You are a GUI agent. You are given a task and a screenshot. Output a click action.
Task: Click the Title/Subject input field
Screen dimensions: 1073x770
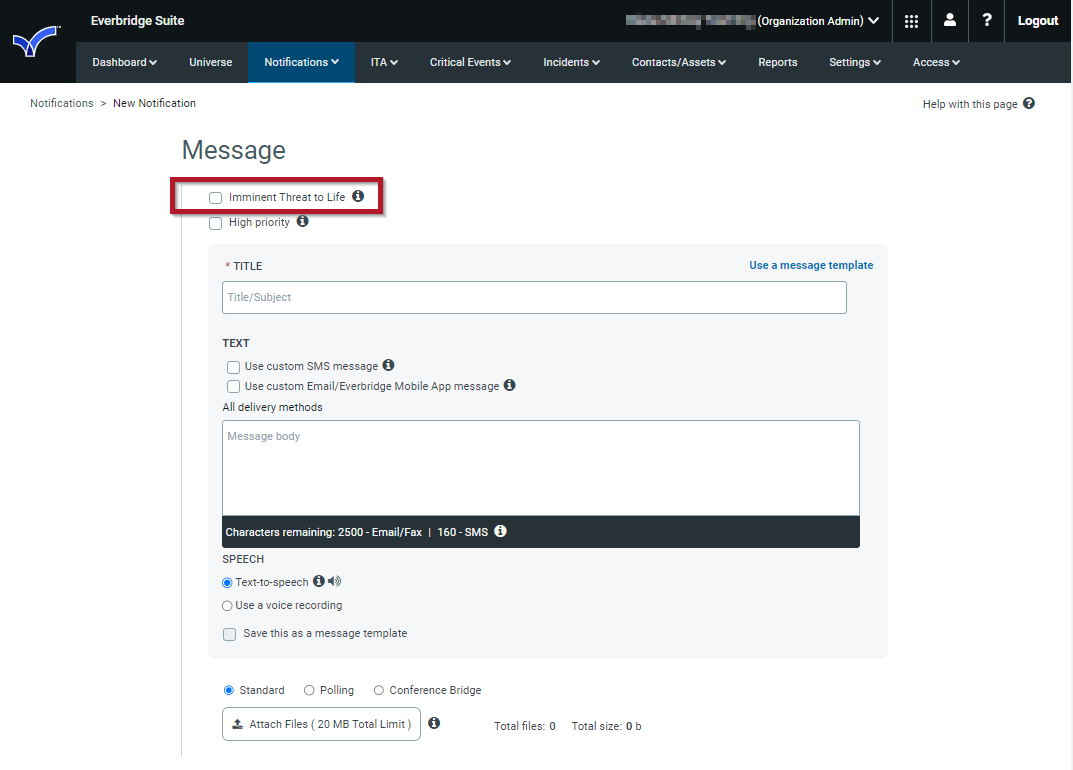pyautogui.click(x=534, y=297)
